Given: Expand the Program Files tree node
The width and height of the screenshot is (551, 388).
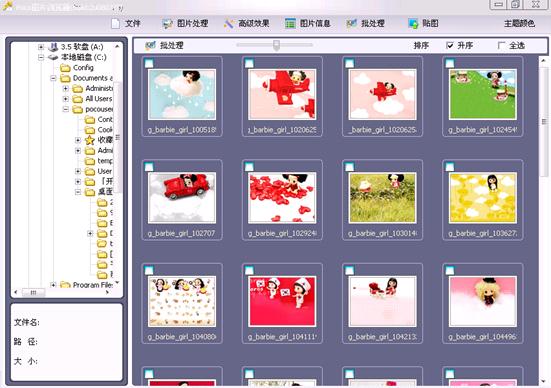Looking at the screenshot, I should pyautogui.click(x=53, y=285).
